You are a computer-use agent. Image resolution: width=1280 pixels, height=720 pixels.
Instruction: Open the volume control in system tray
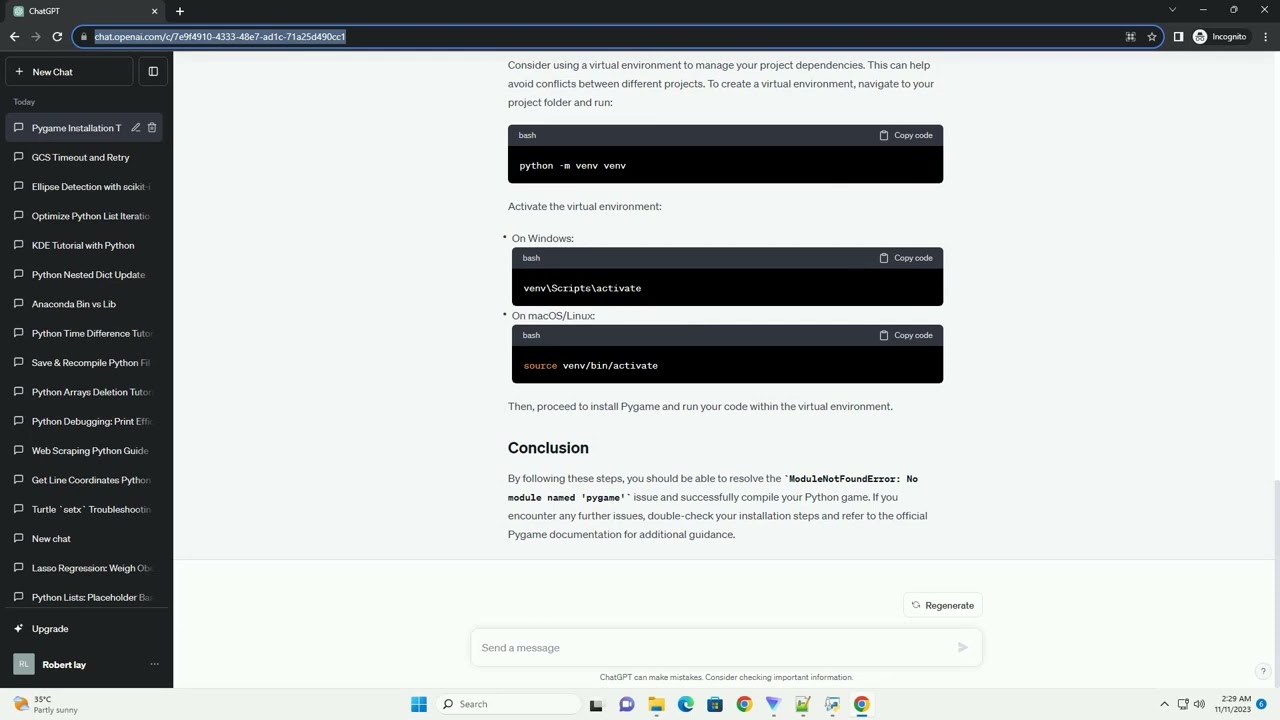pyautogui.click(x=1199, y=704)
